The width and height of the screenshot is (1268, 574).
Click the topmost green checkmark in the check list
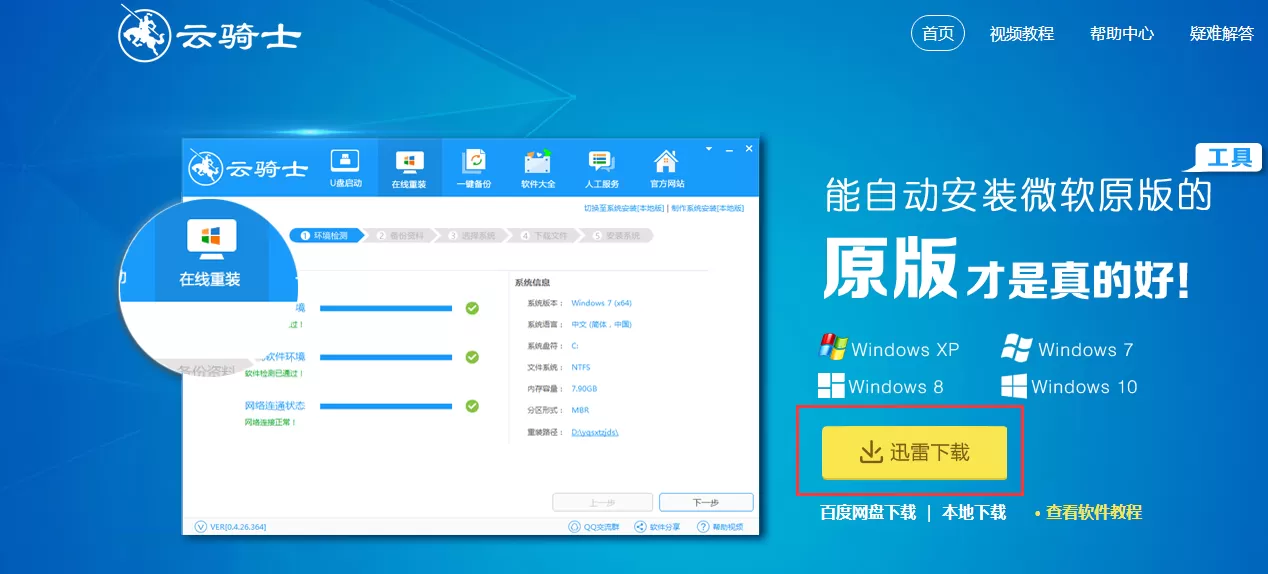[x=472, y=308]
